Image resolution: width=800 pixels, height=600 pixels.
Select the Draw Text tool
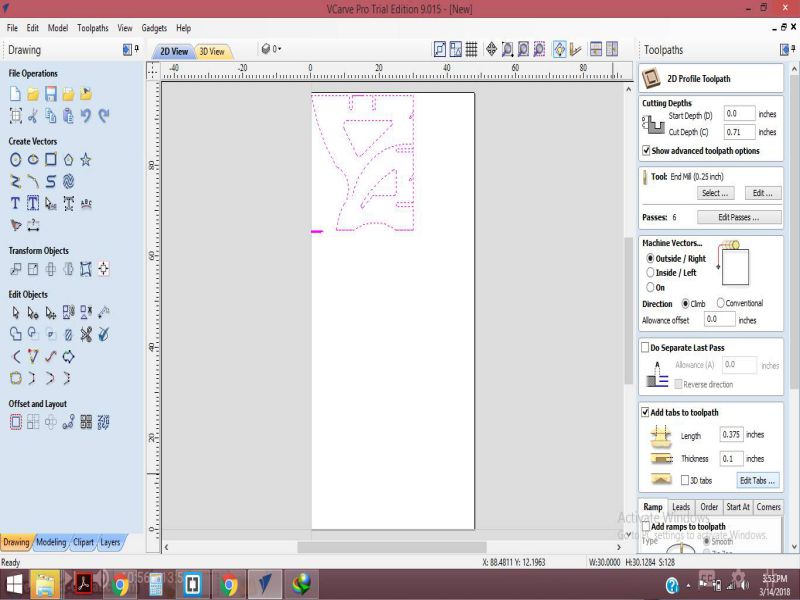point(15,204)
